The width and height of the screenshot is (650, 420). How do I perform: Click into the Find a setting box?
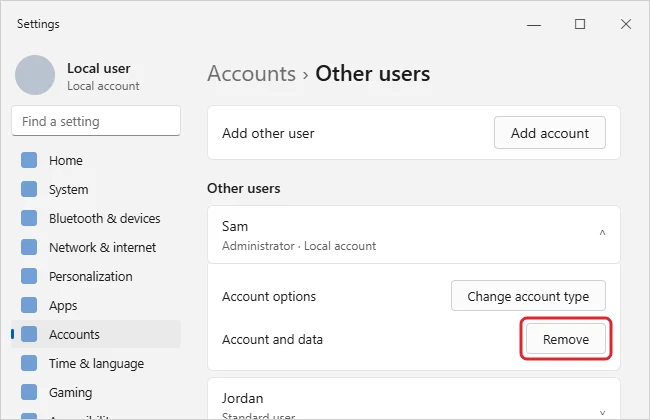[96, 121]
